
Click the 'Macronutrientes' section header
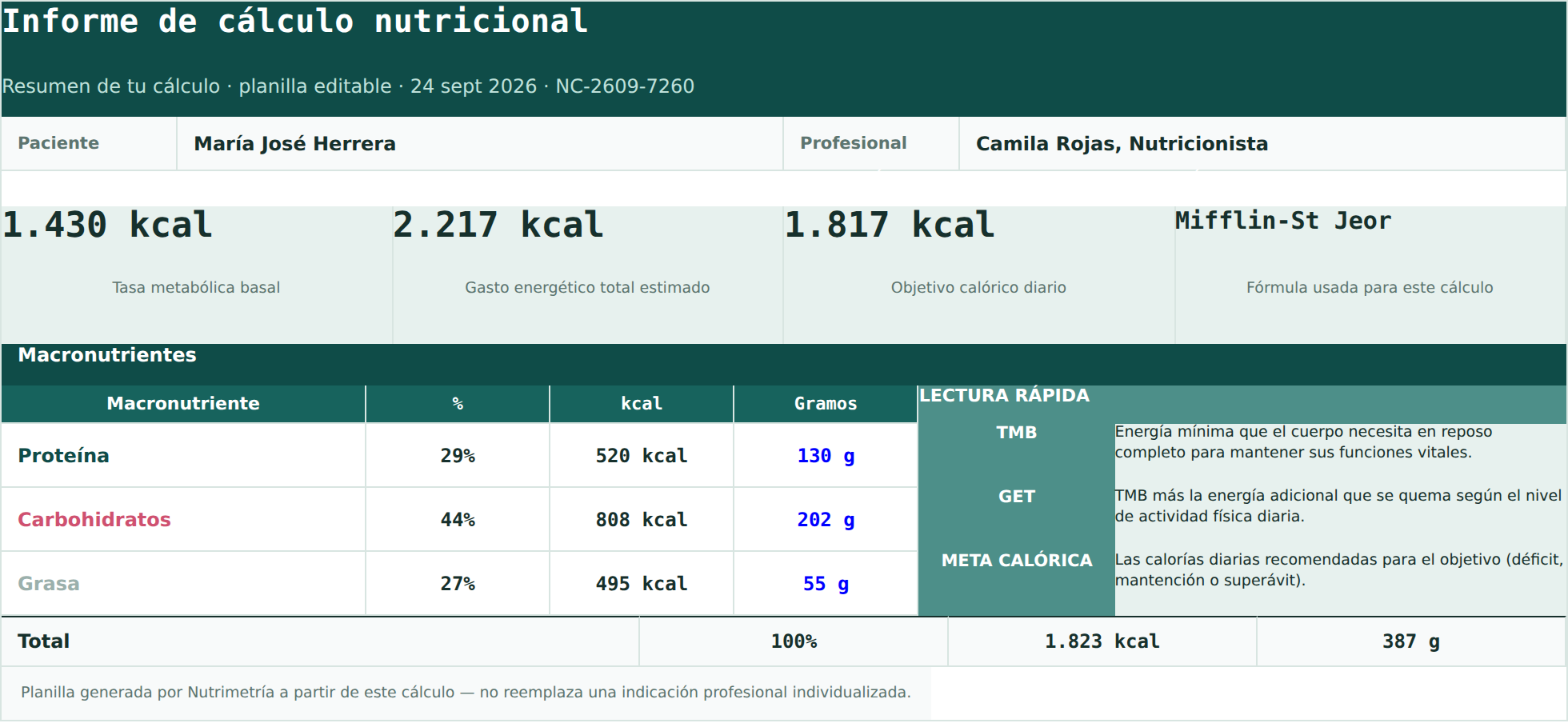pos(784,365)
